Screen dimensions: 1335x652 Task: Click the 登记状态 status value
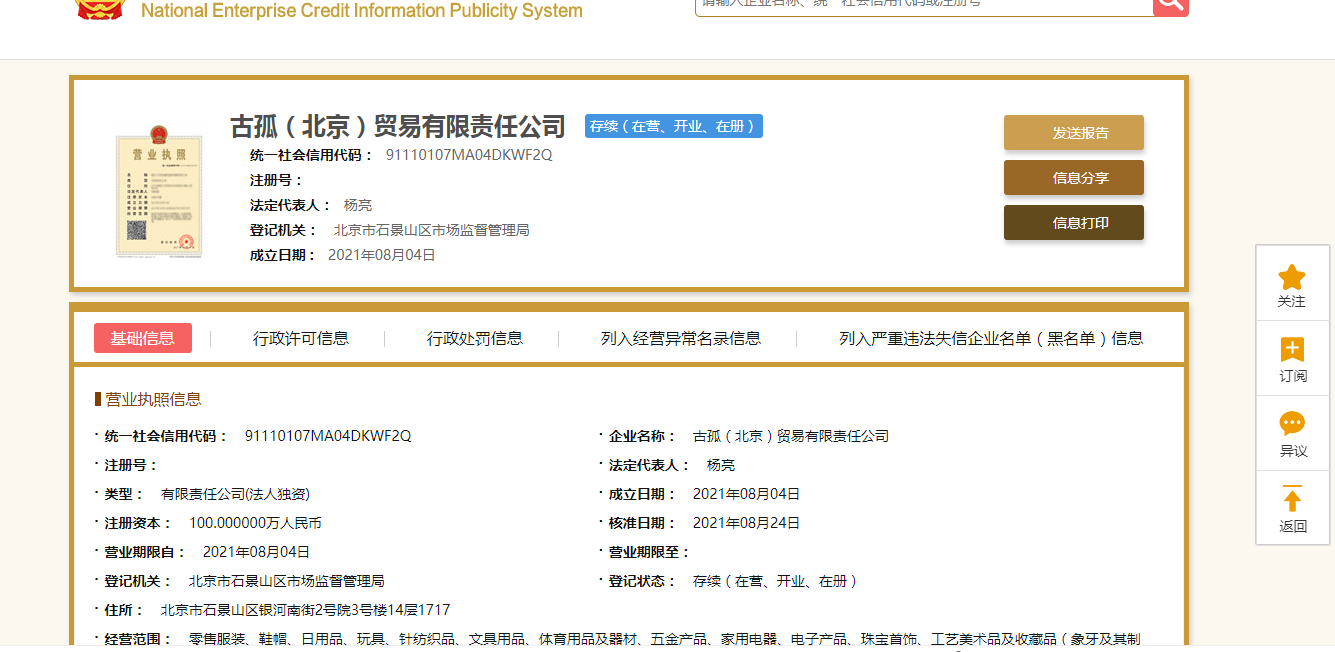point(776,581)
